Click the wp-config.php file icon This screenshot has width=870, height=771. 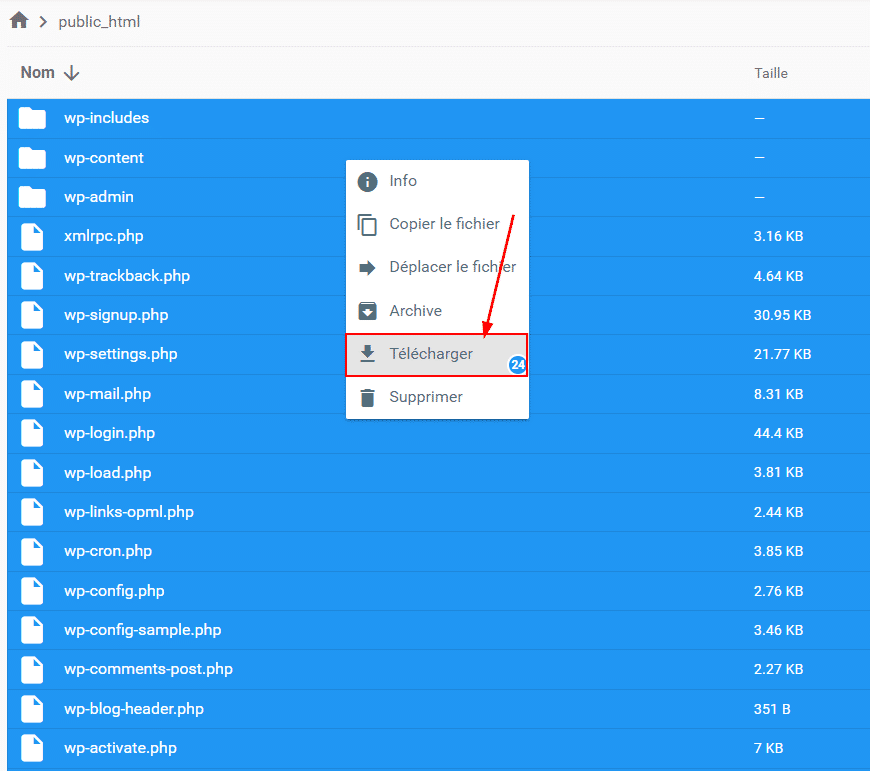point(33,591)
